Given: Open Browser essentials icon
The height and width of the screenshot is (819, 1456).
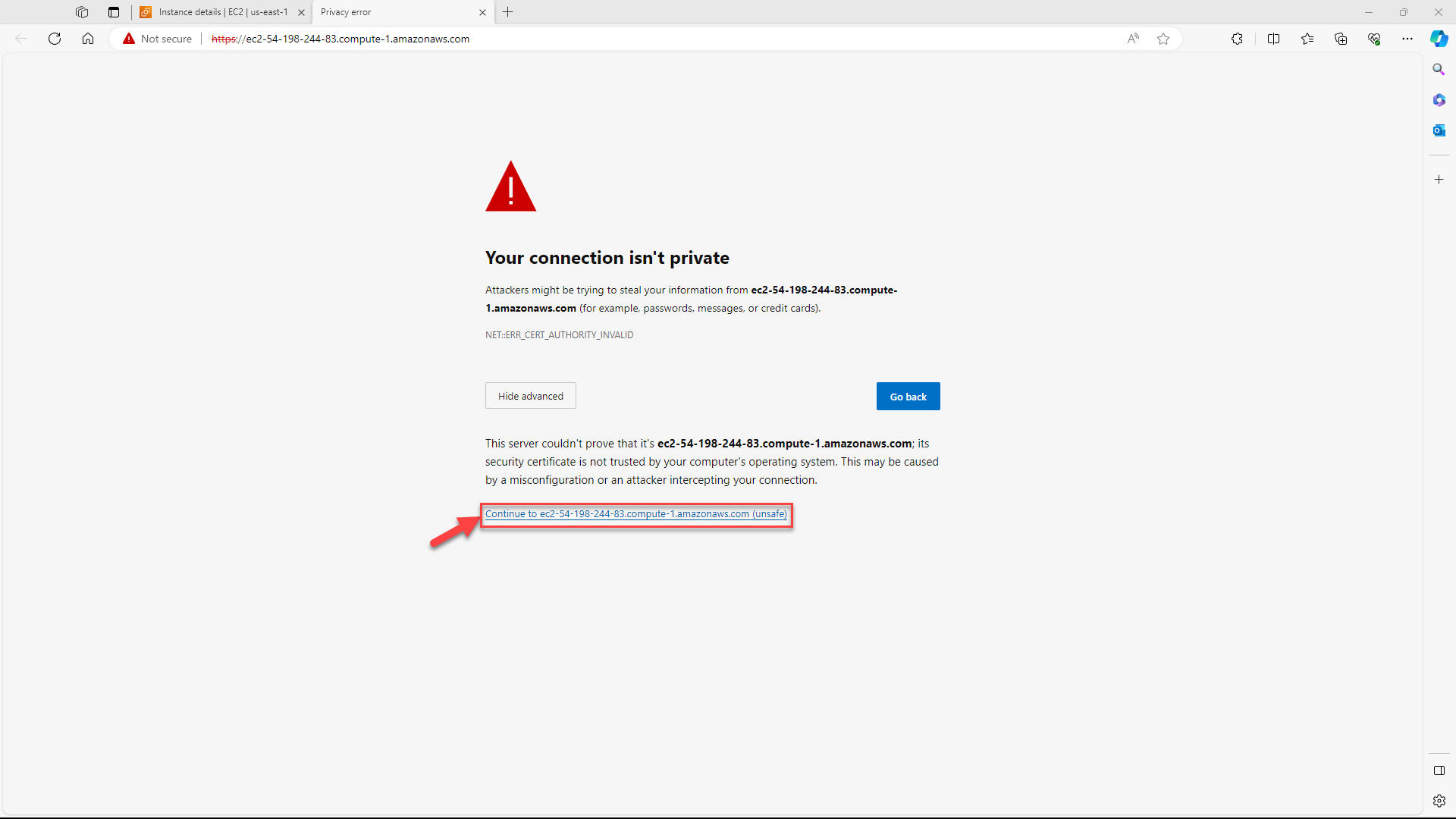Looking at the screenshot, I should coord(1374,39).
